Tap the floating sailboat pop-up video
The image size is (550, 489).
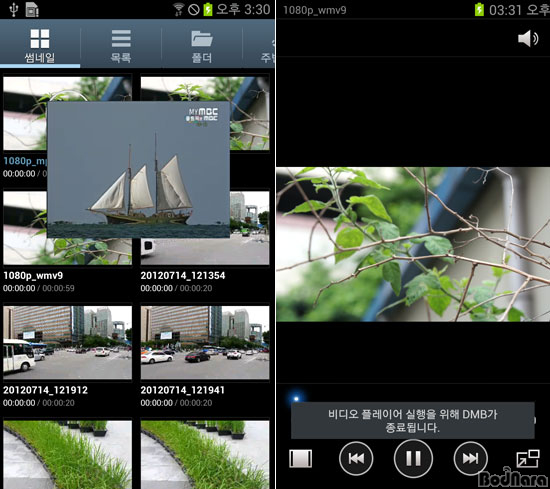[139, 170]
